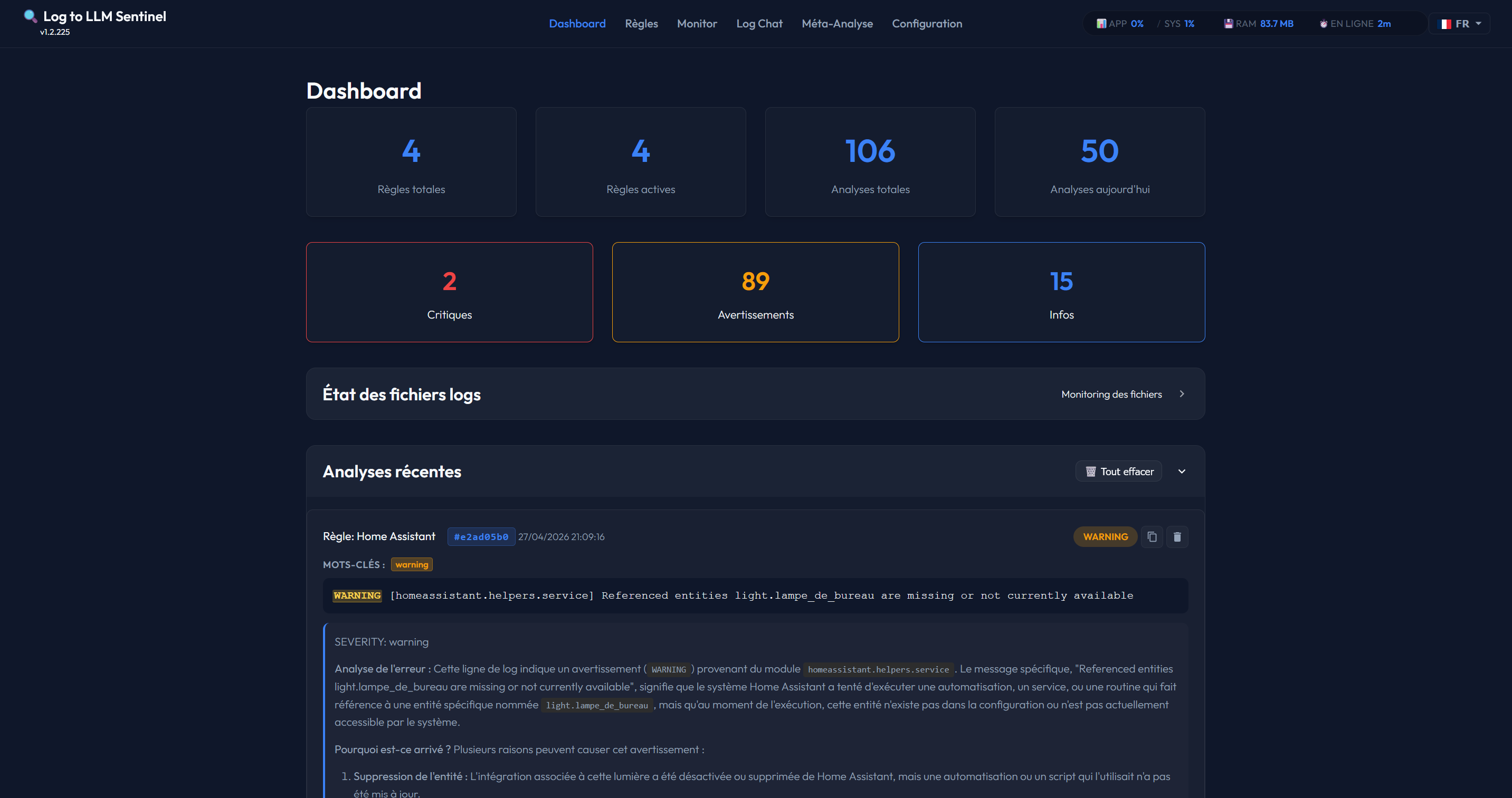
Task: Open the Log Chat tab
Action: 759,23
